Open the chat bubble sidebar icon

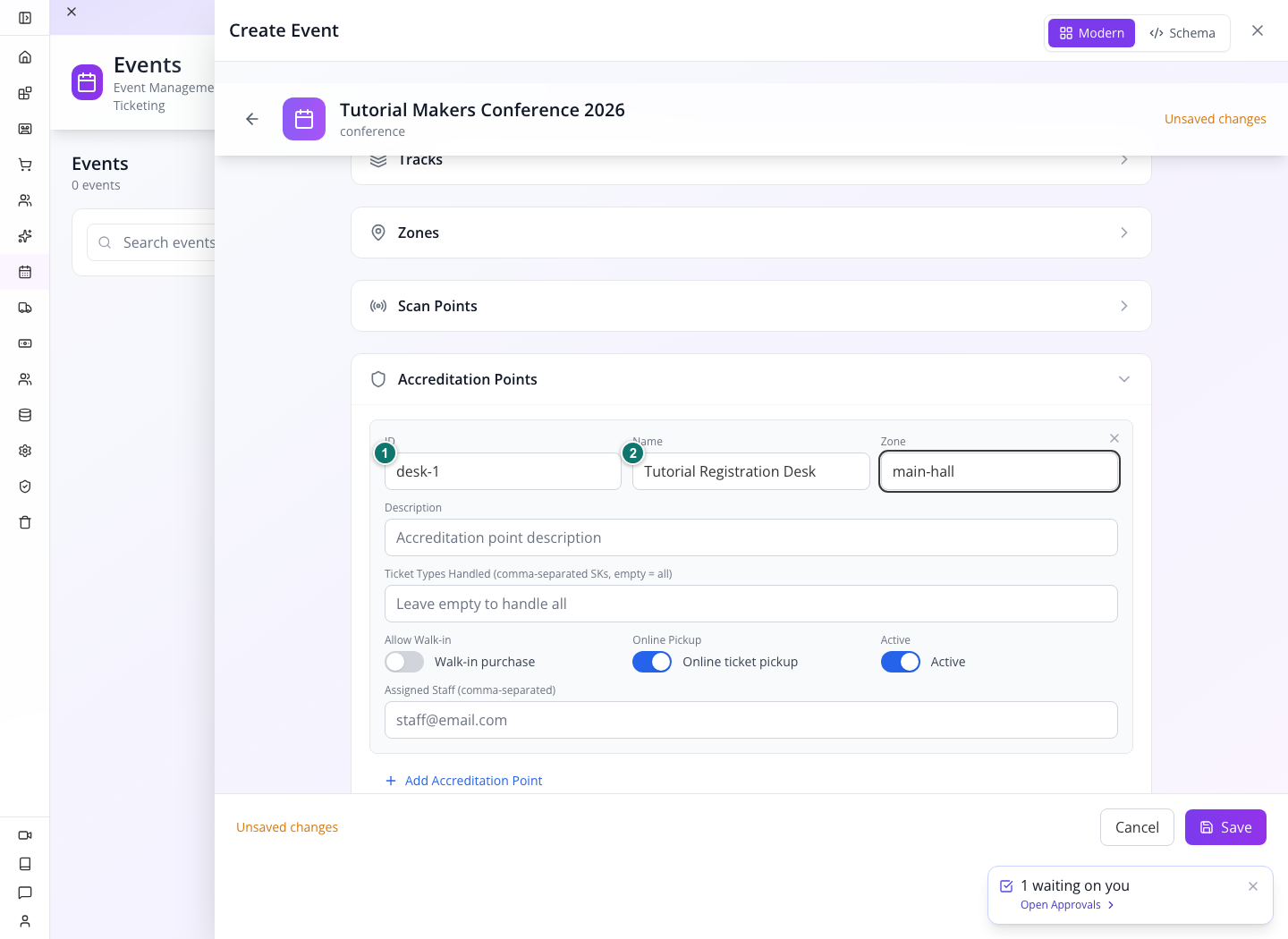[25, 892]
